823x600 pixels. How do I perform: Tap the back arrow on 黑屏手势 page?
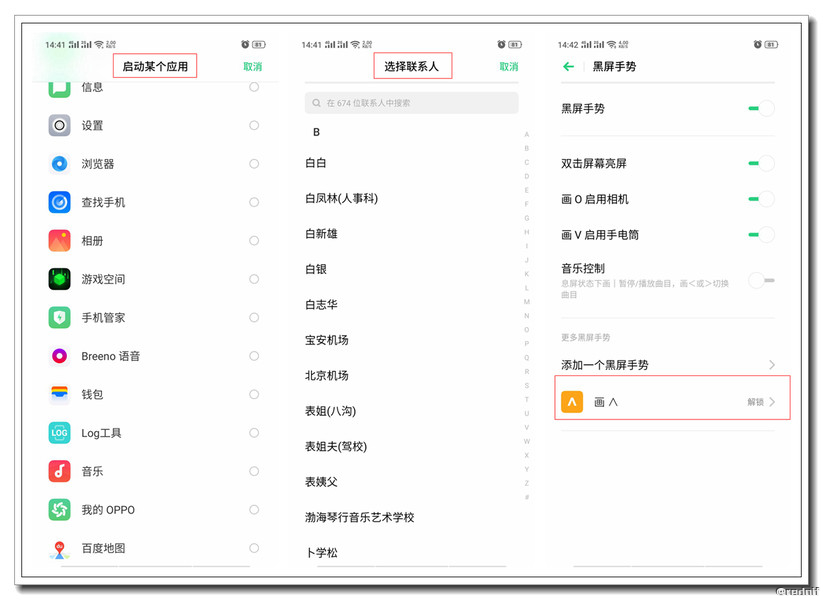click(x=568, y=67)
